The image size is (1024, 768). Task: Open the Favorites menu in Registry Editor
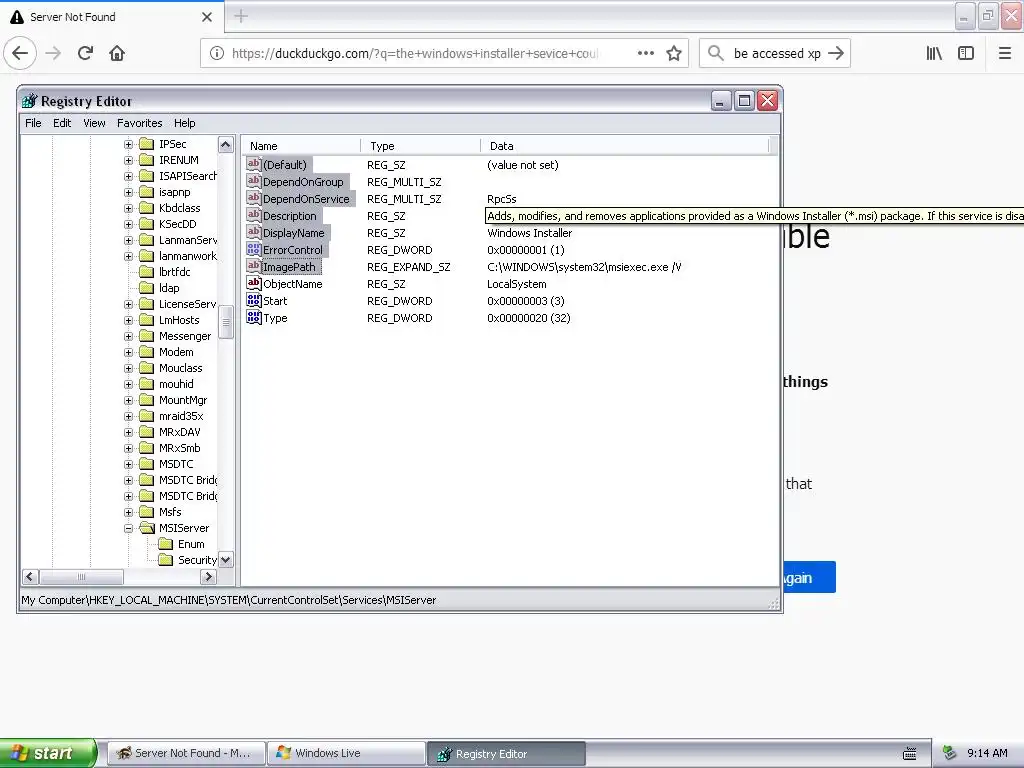(x=139, y=123)
